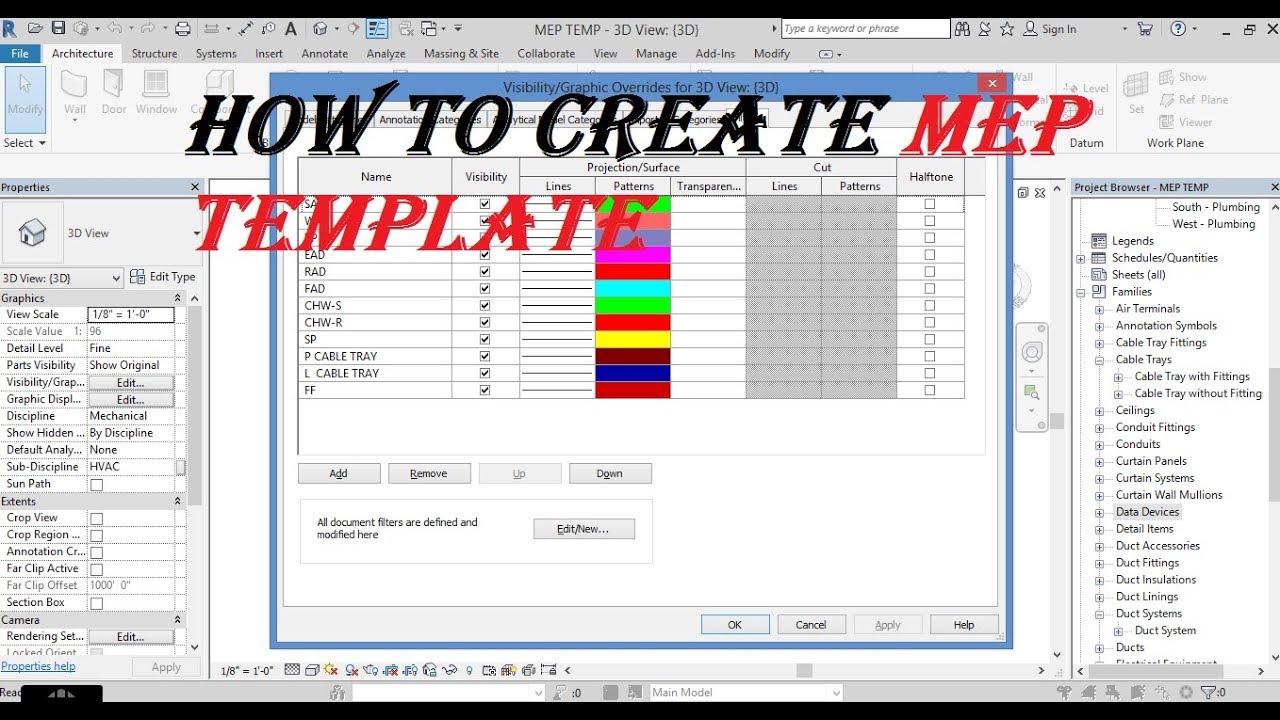This screenshot has height=720, width=1280.
Task: Click the Edit/New... filters button
Action: click(584, 529)
